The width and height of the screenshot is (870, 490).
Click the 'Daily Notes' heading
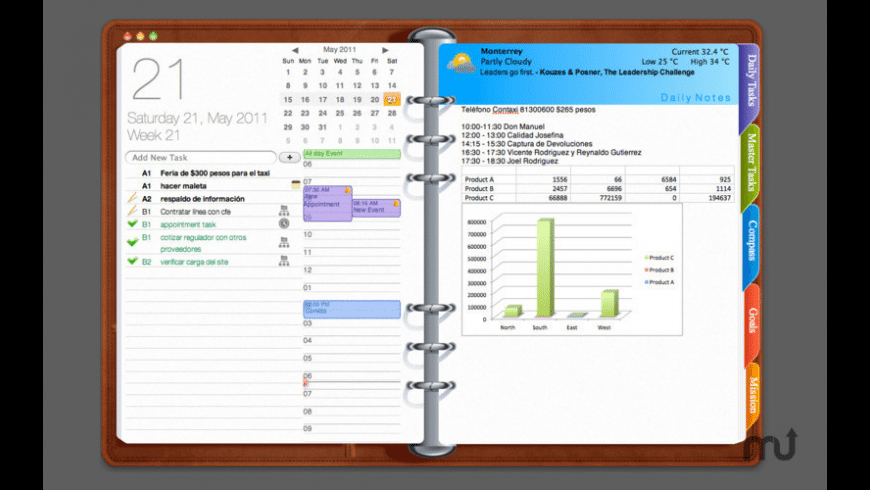click(x=696, y=98)
